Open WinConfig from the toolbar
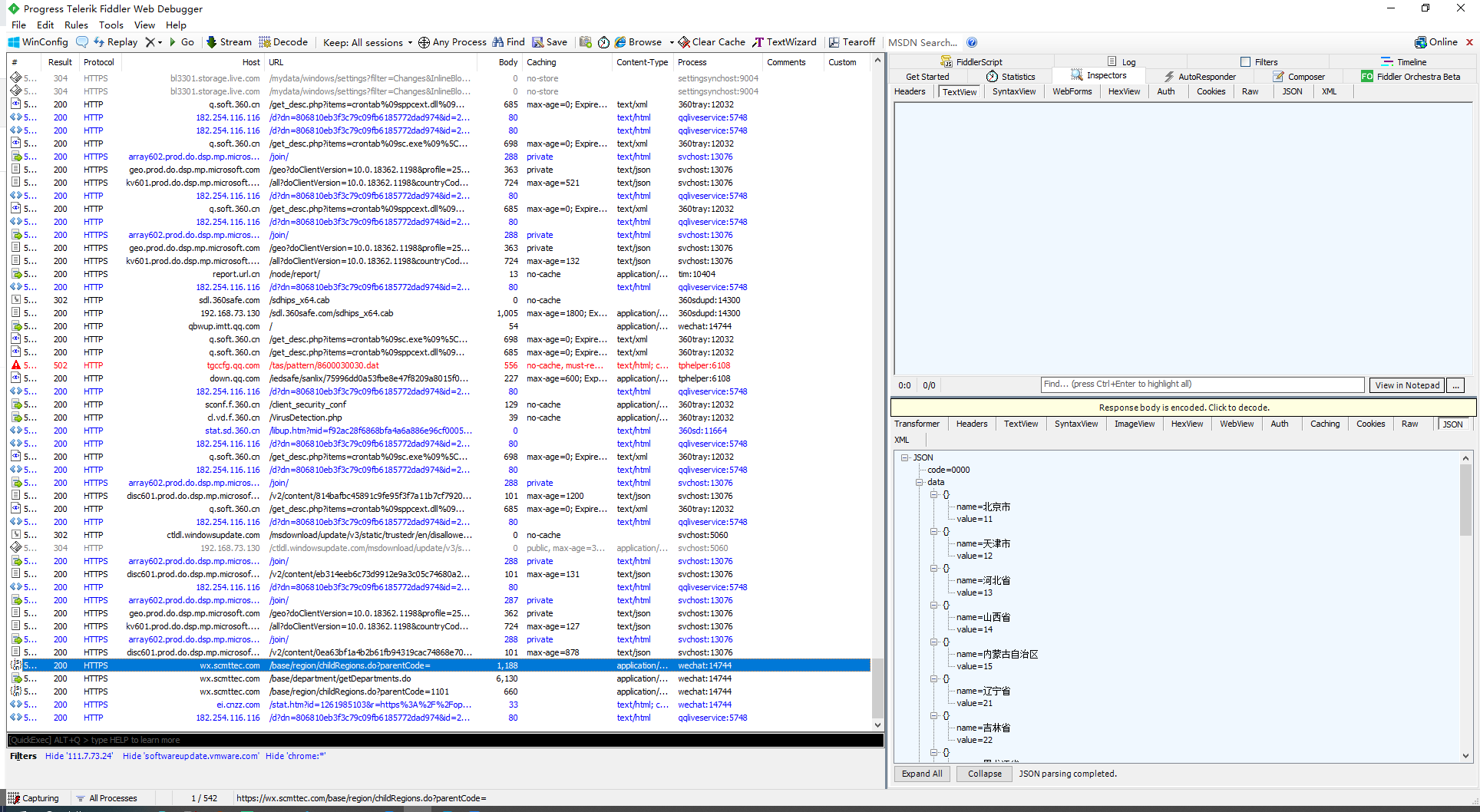 [x=38, y=42]
